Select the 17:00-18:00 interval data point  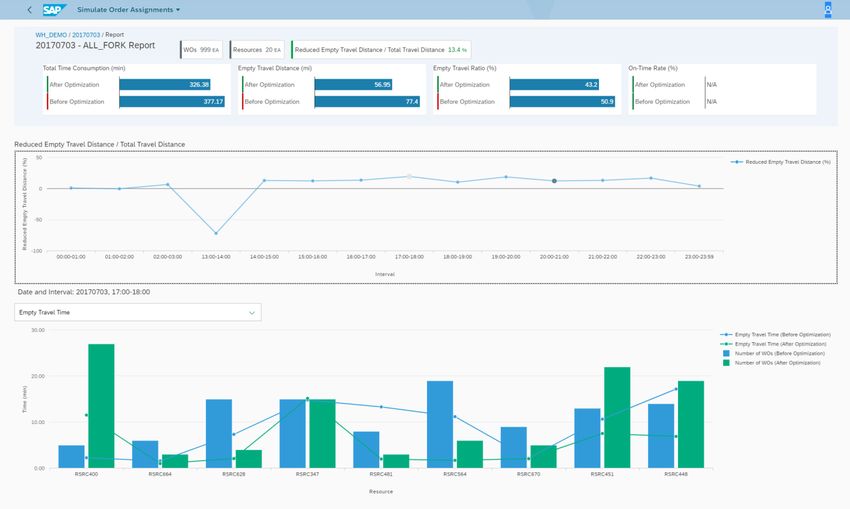(408, 177)
